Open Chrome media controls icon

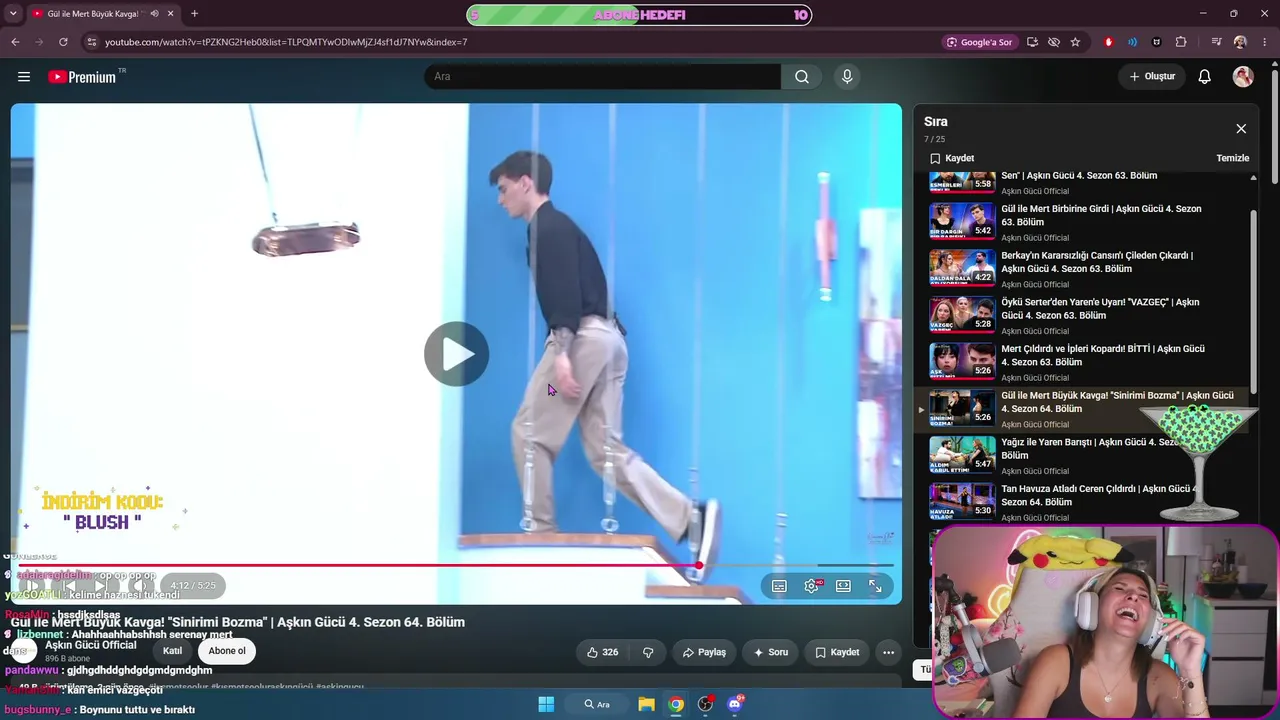(1216, 42)
